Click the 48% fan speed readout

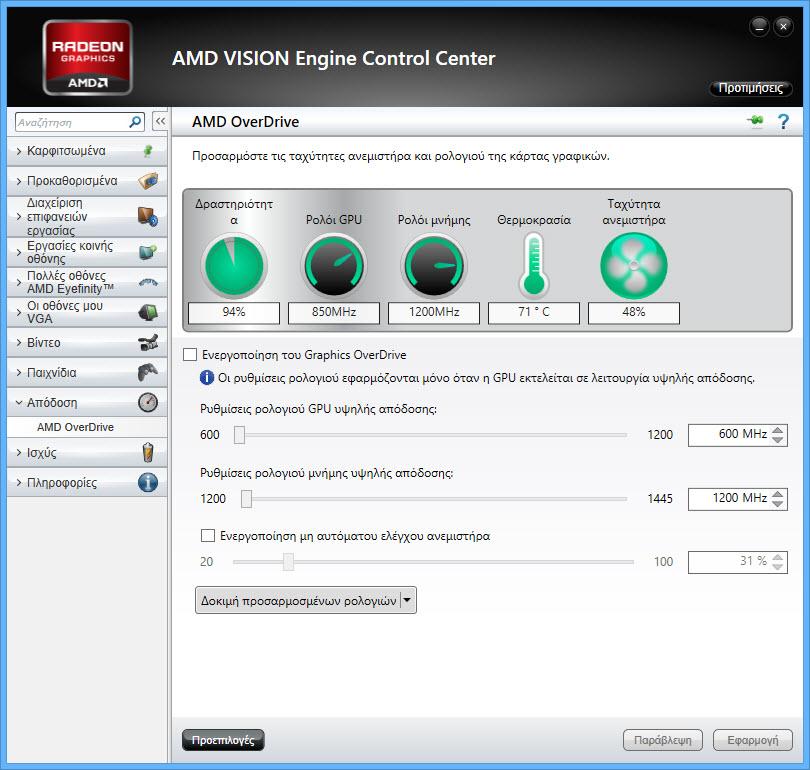tap(634, 312)
